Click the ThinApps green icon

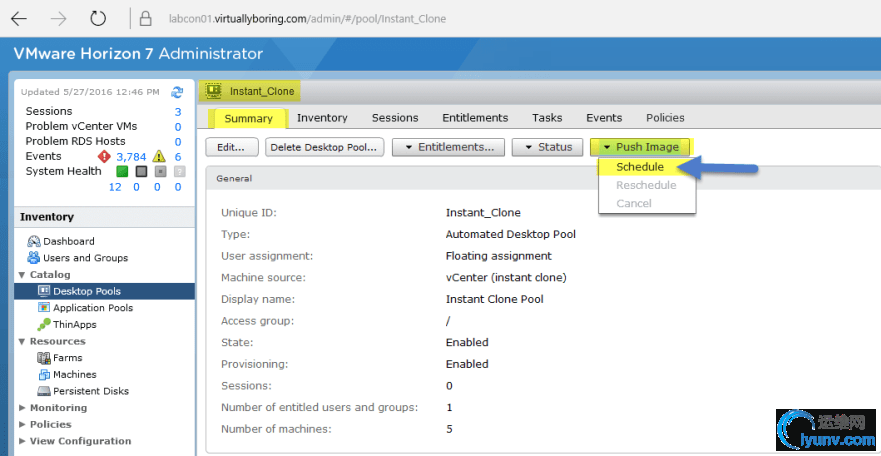point(44,325)
